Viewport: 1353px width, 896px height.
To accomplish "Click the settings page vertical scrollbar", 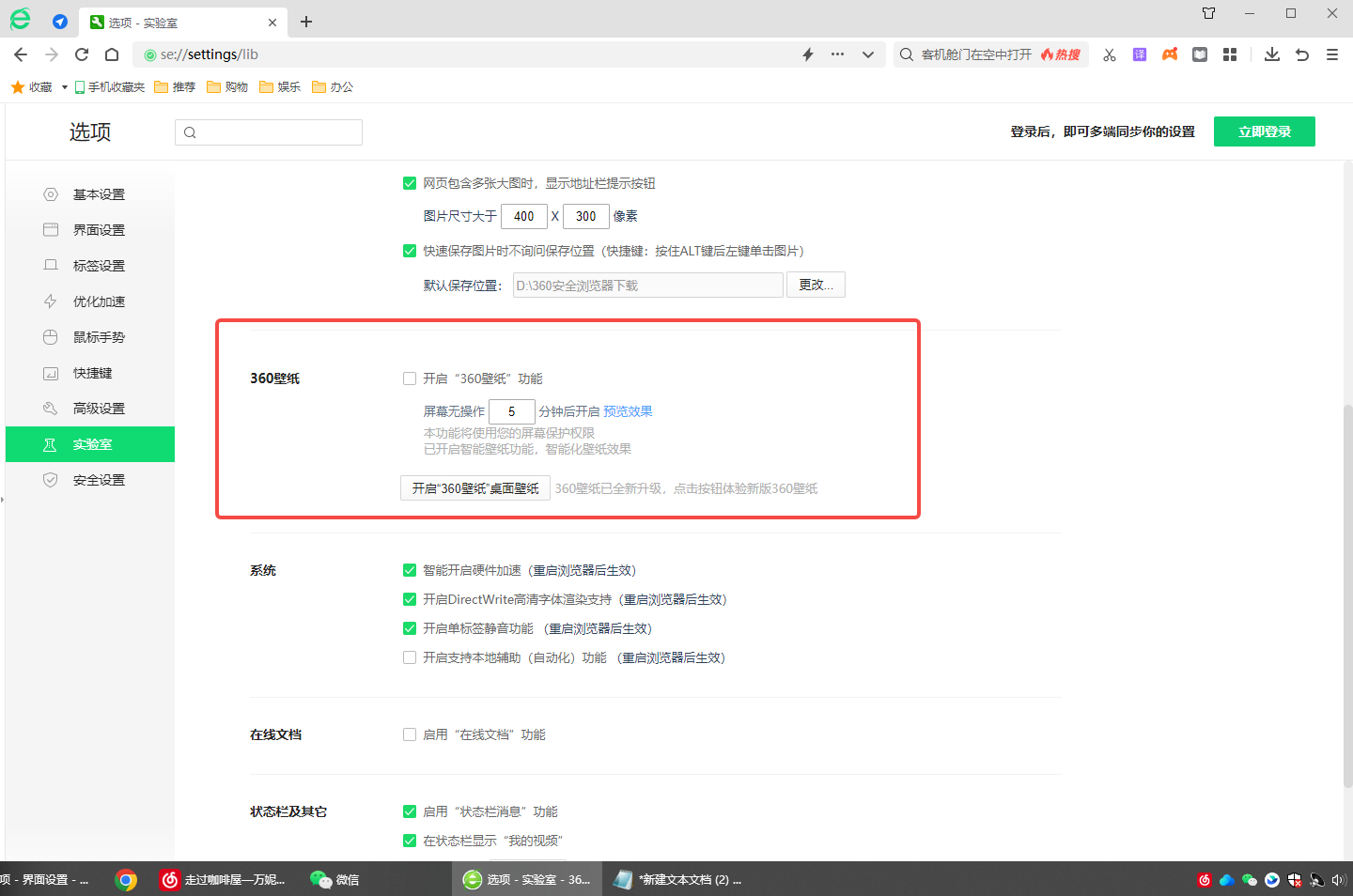I will pyautogui.click(x=1347, y=596).
